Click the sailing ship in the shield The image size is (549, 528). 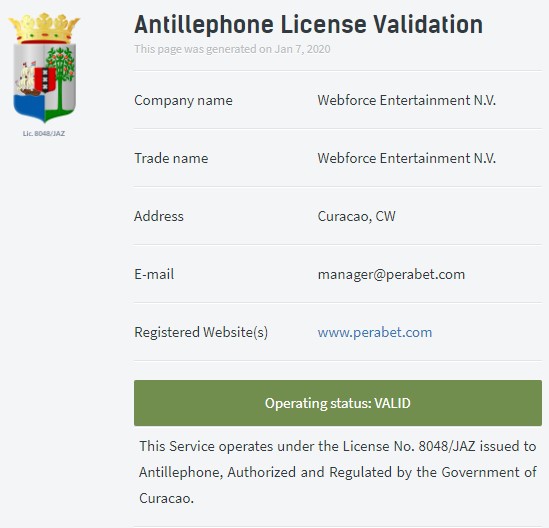coord(27,80)
